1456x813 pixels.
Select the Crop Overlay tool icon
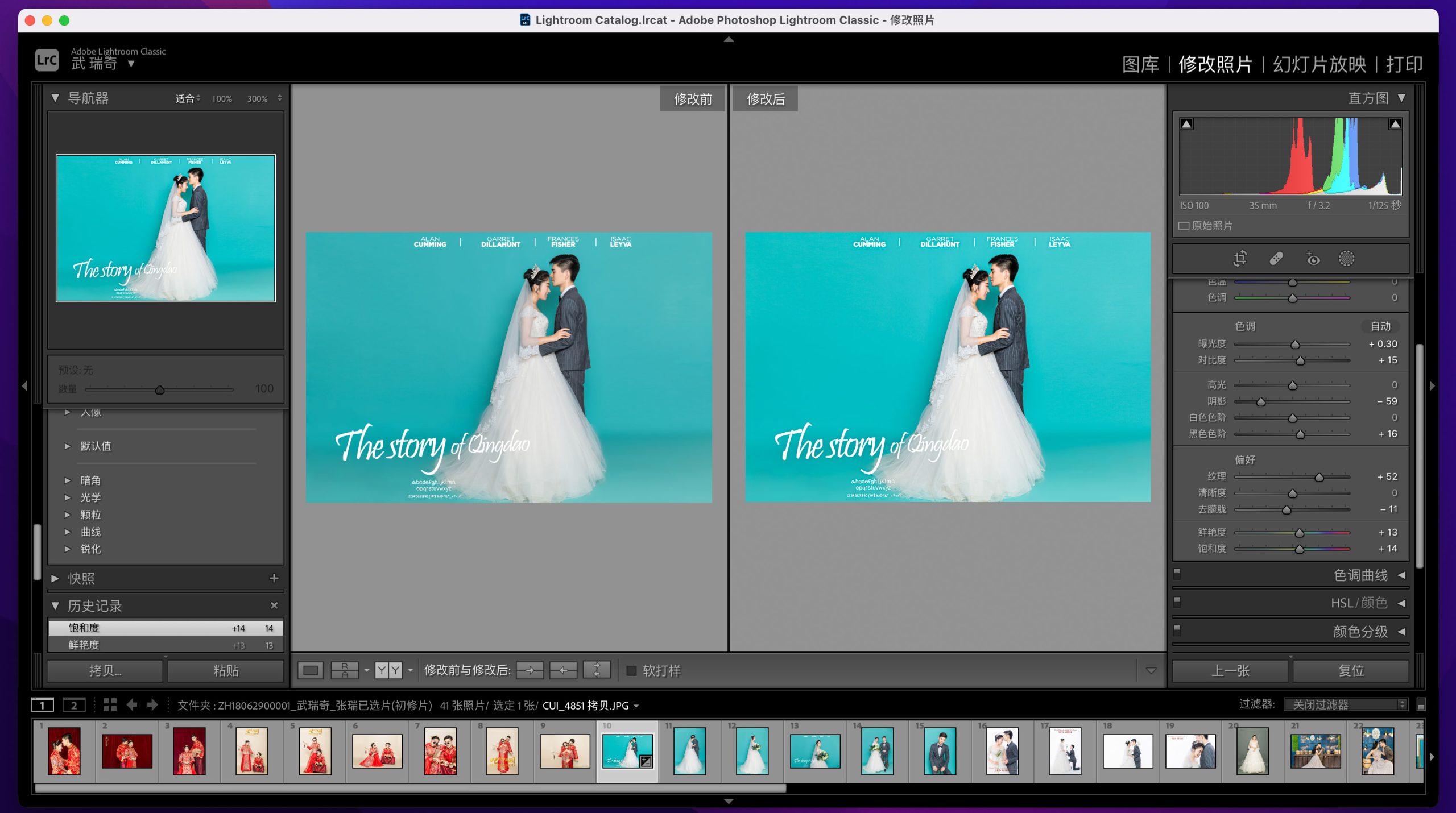tap(1240, 259)
